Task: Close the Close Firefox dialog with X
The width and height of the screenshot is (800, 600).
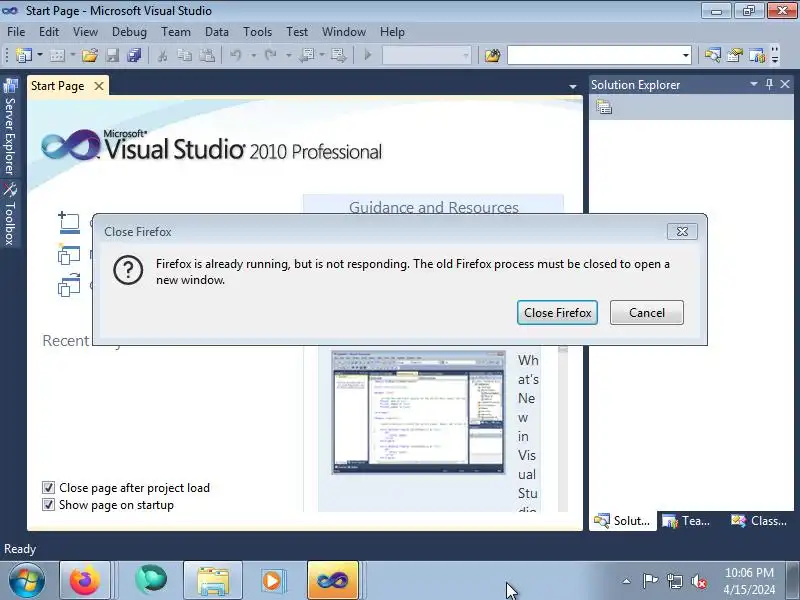Action: tap(682, 232)
